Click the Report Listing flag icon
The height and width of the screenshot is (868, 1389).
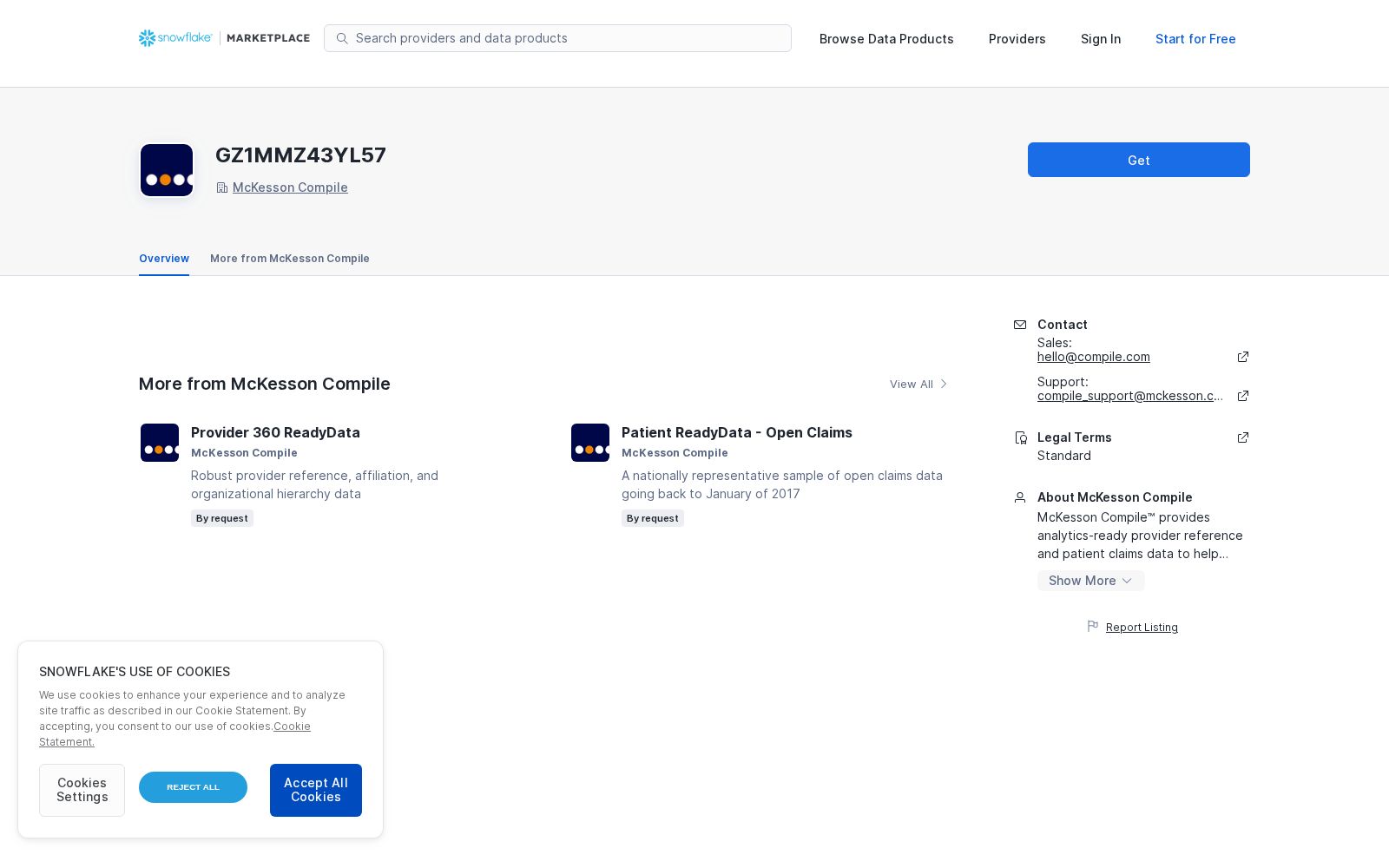pos(1093,626)
